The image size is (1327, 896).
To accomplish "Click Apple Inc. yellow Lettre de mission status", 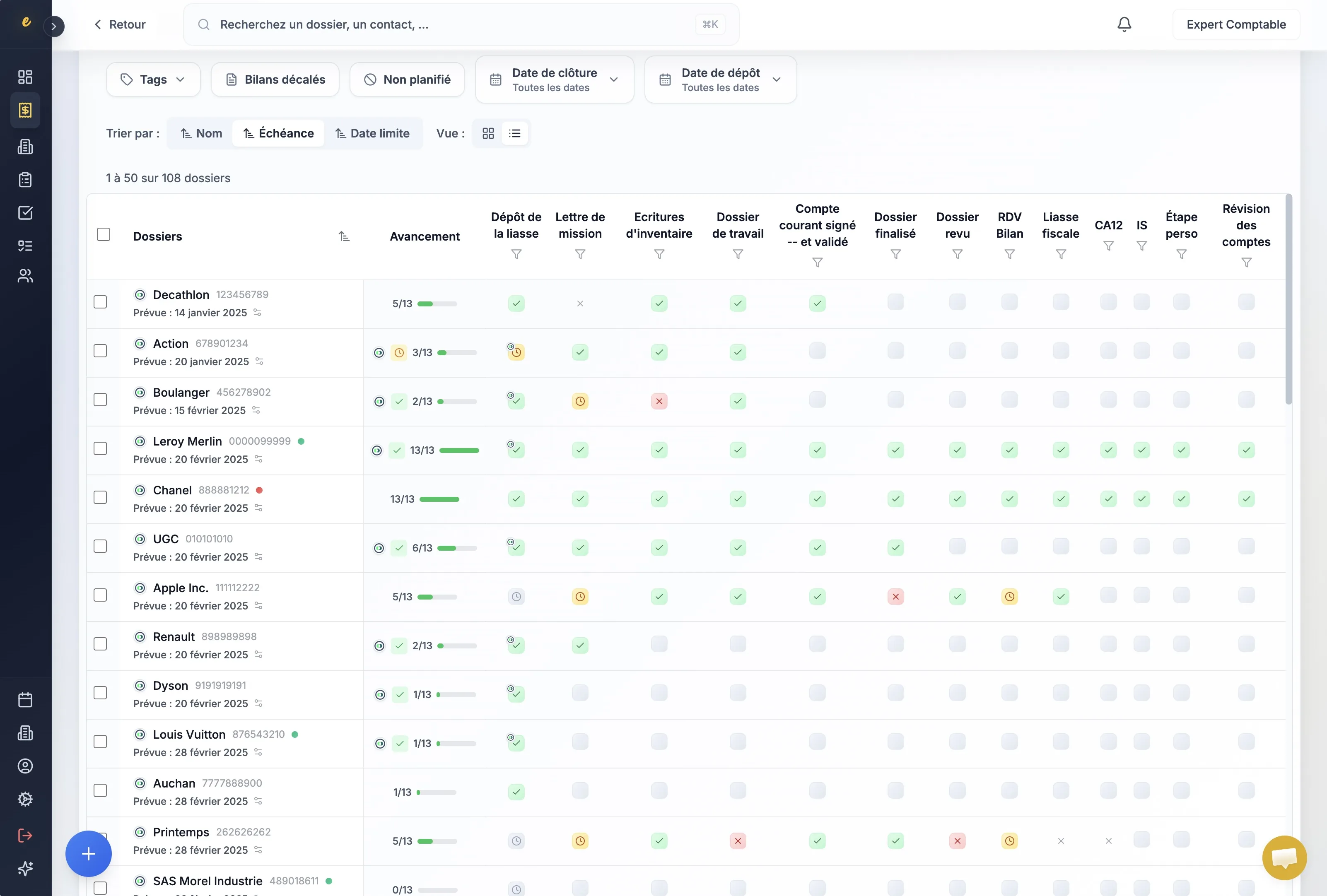I will tap(580, 597).
